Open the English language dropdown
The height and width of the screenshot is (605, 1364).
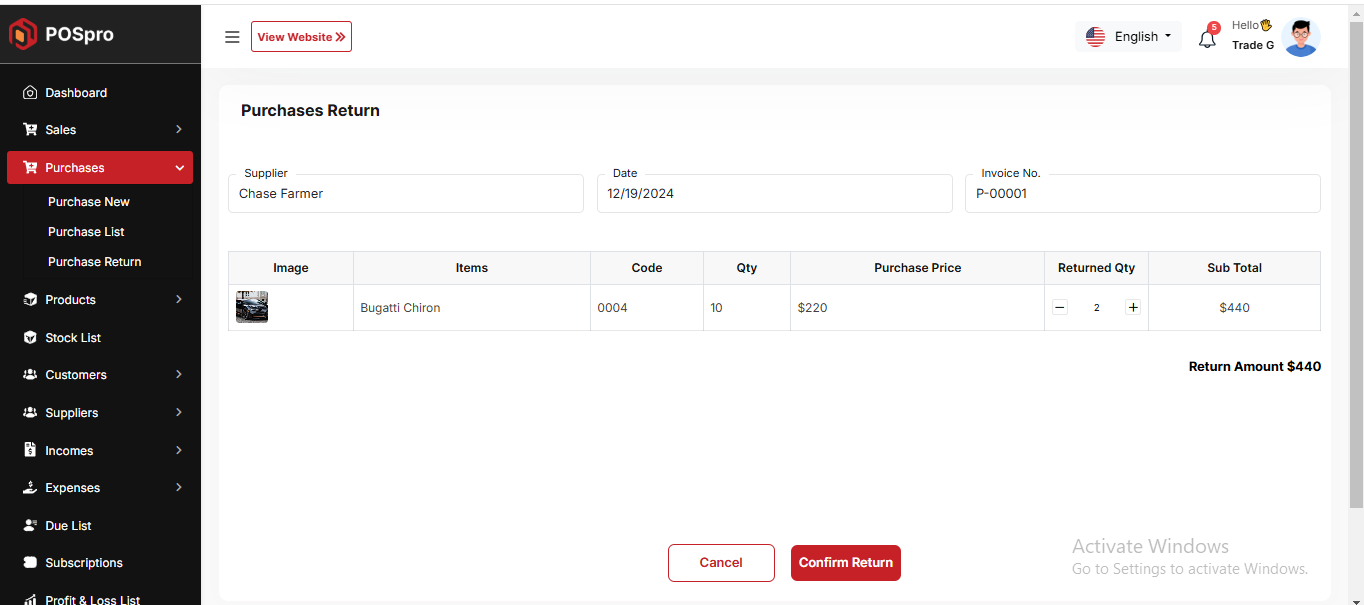click(1128, 37)
